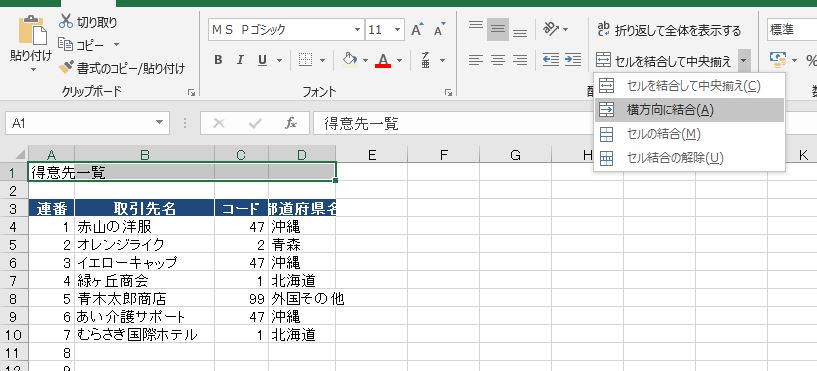The height and width of the screenshot is (371, 817).
Task: Choose セル結合の解除(U) menu item
Action: tap(689, 157)
